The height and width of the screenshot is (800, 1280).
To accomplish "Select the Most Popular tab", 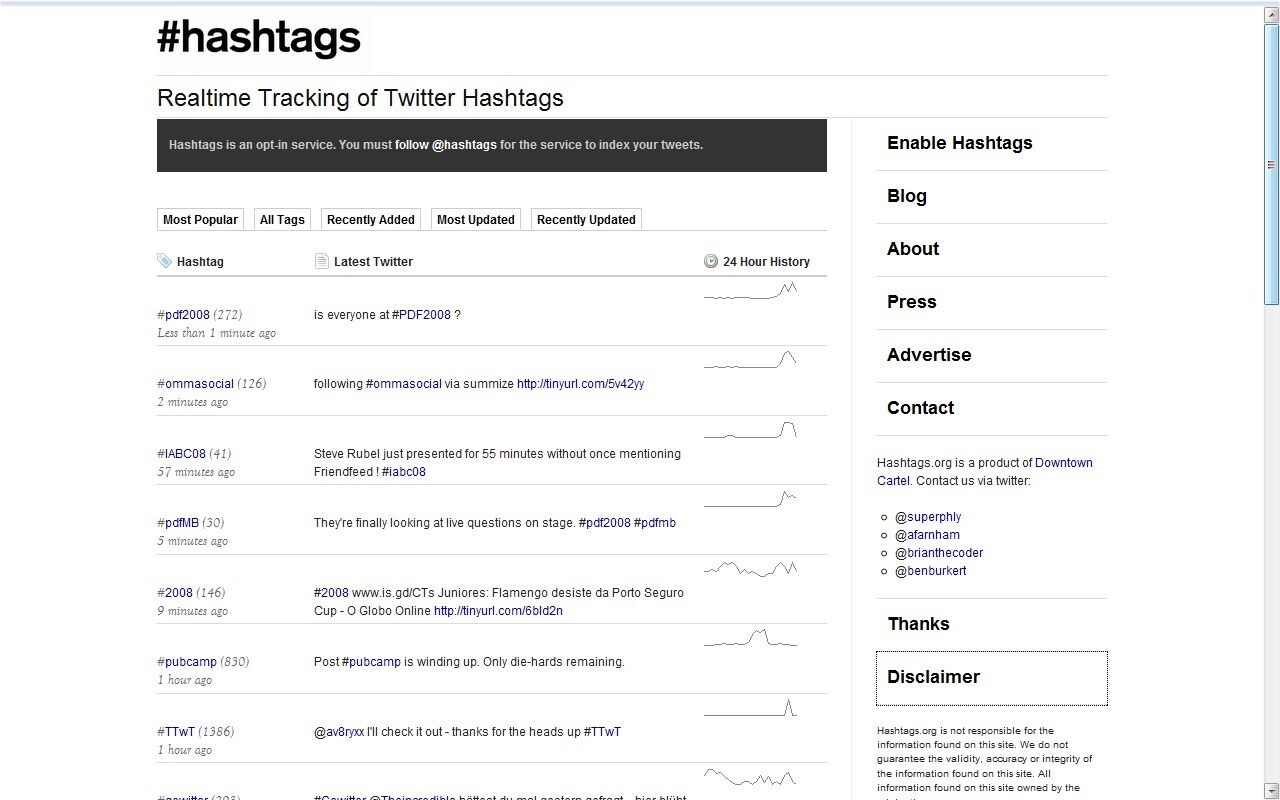I will coord(200,218).
